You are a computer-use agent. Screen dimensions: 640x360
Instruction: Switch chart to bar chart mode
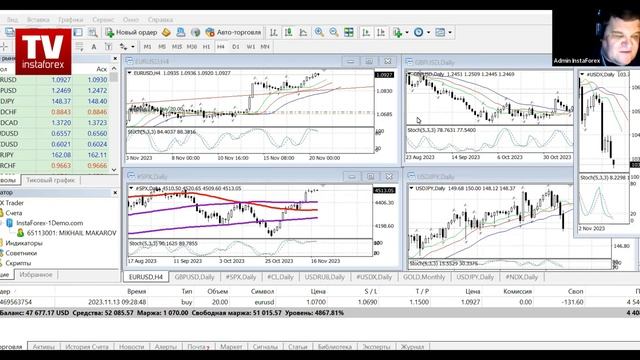coord(274,32)
